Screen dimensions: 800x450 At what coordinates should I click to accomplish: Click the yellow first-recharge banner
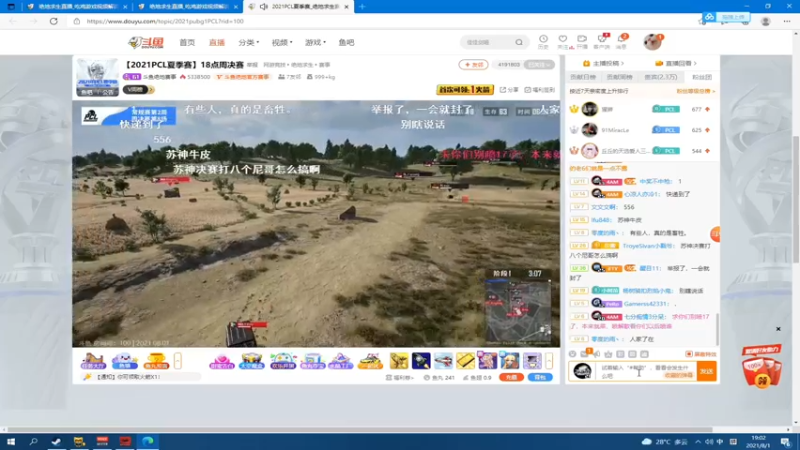pos(465,90)
